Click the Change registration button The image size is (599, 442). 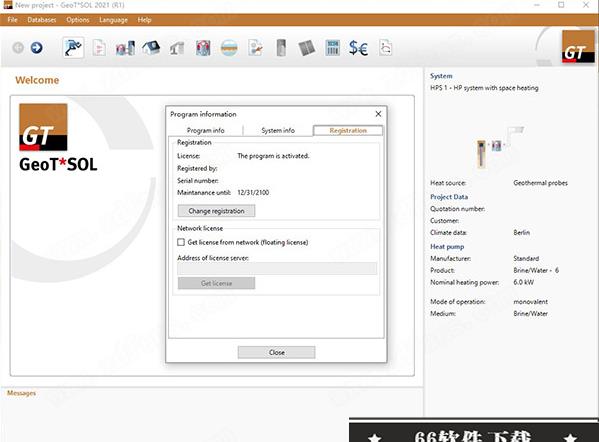(x=216, y=211)
